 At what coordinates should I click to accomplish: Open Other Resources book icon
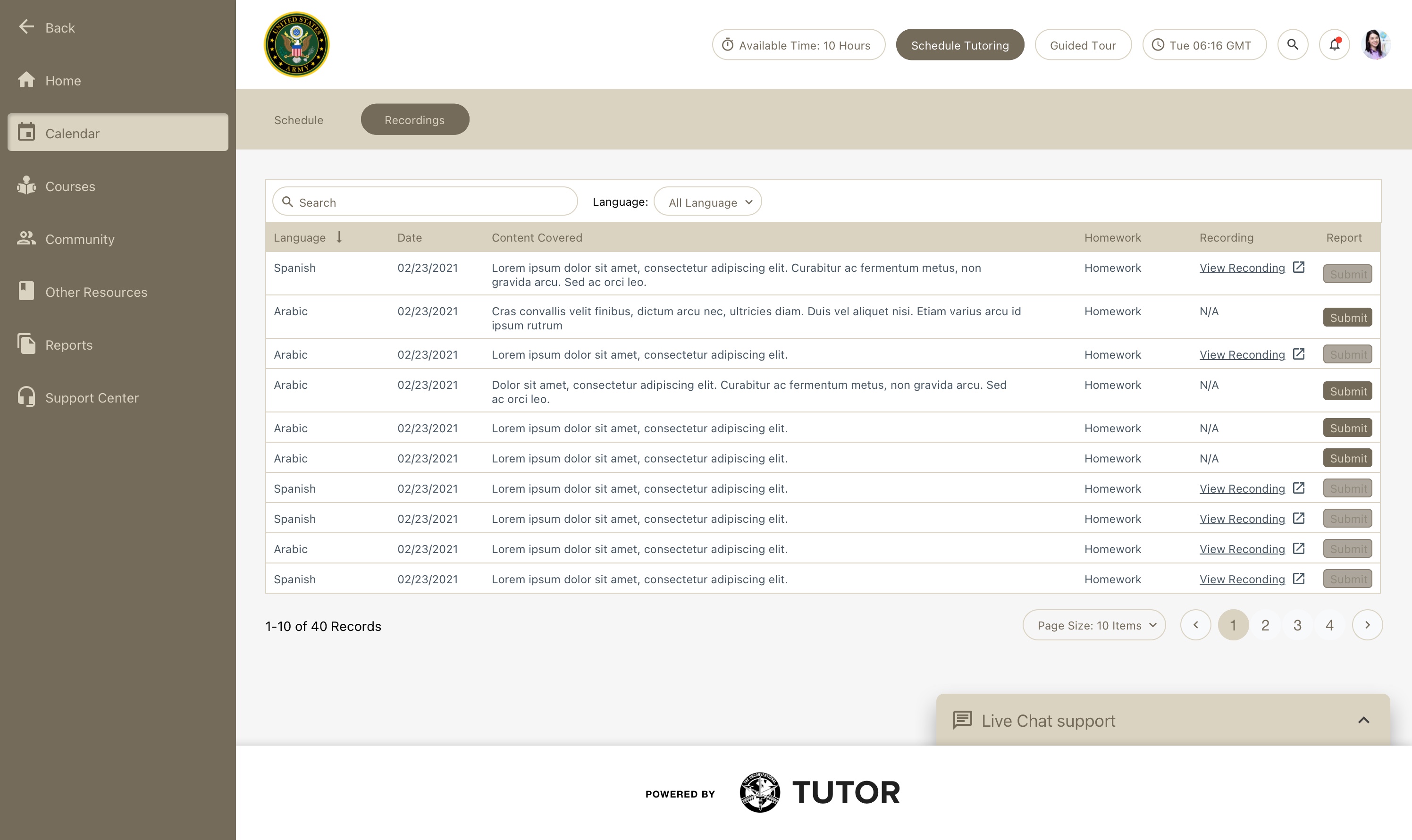click(x=26, y=291)
